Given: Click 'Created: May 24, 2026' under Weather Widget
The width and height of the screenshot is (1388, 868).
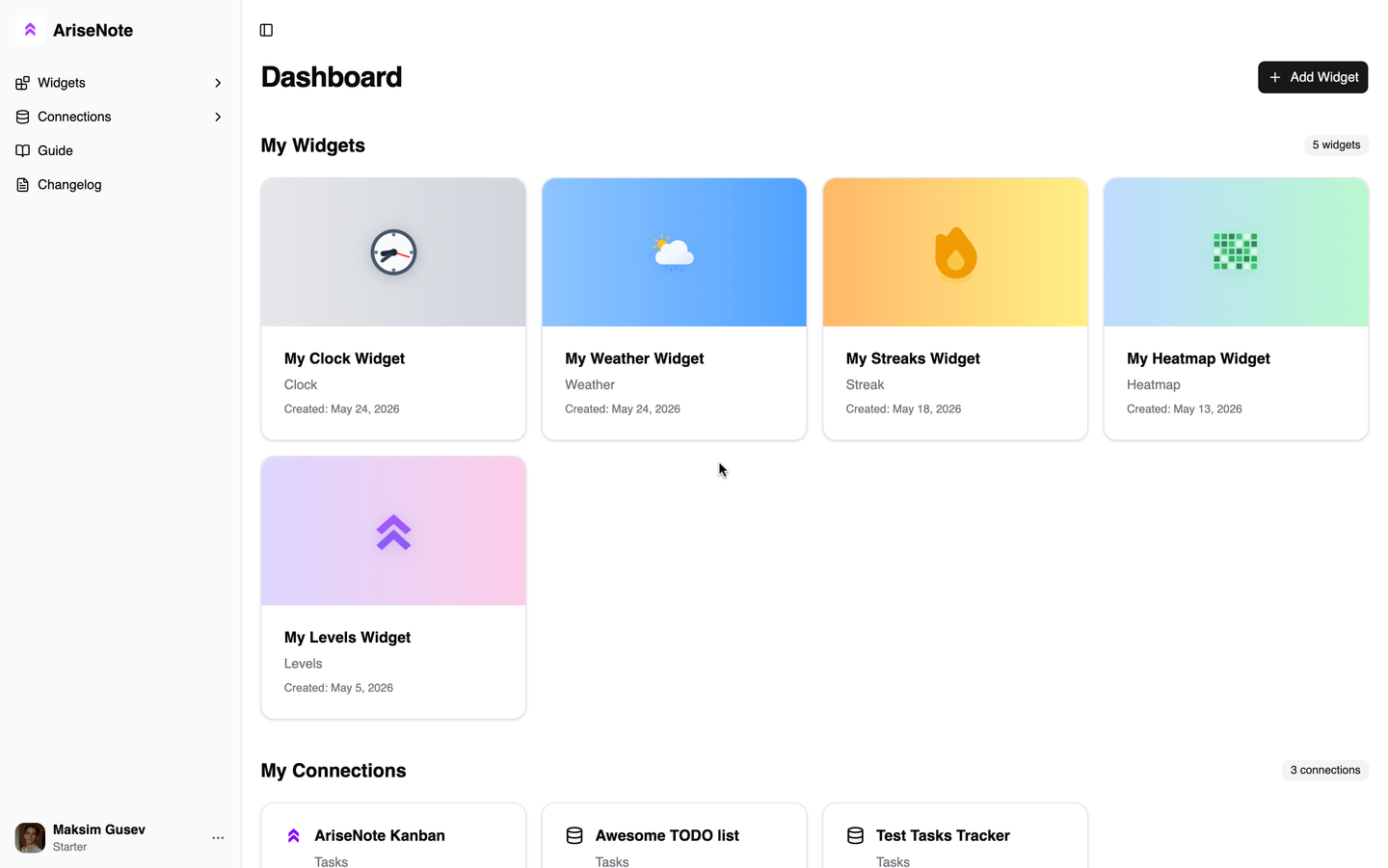Looking at the screenshot, I should coord(622,409).
